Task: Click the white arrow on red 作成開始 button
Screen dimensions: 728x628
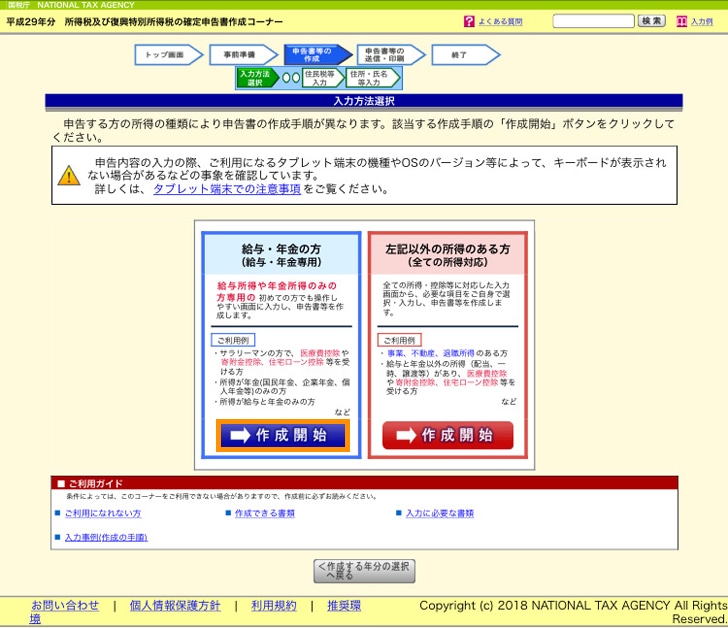Action: point(405,436)
